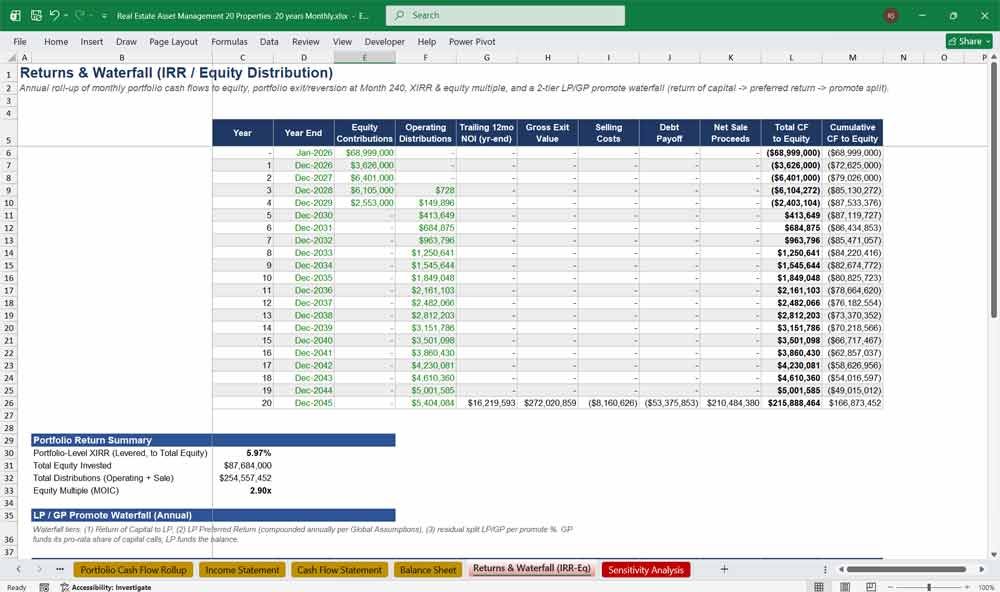Select Net Sale Proceeds $210,484,380 cell

[x=731, y=403]
